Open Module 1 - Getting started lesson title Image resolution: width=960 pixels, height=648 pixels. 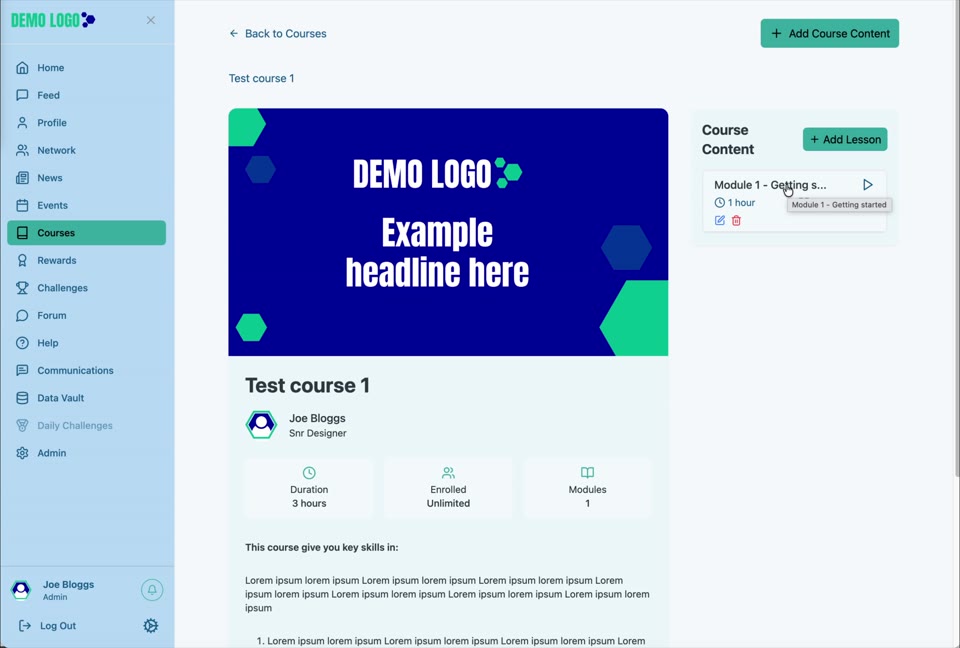[x=770, y=185]
